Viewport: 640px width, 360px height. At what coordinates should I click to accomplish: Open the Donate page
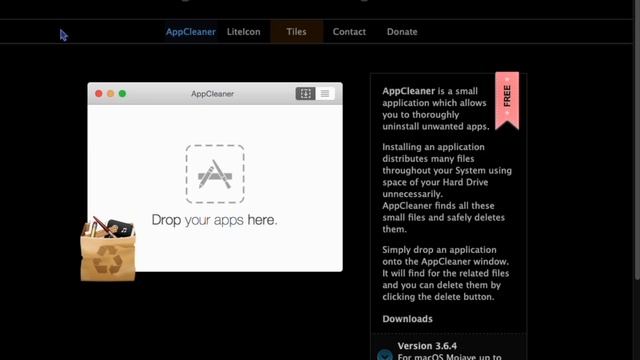[x=402, y=32]
